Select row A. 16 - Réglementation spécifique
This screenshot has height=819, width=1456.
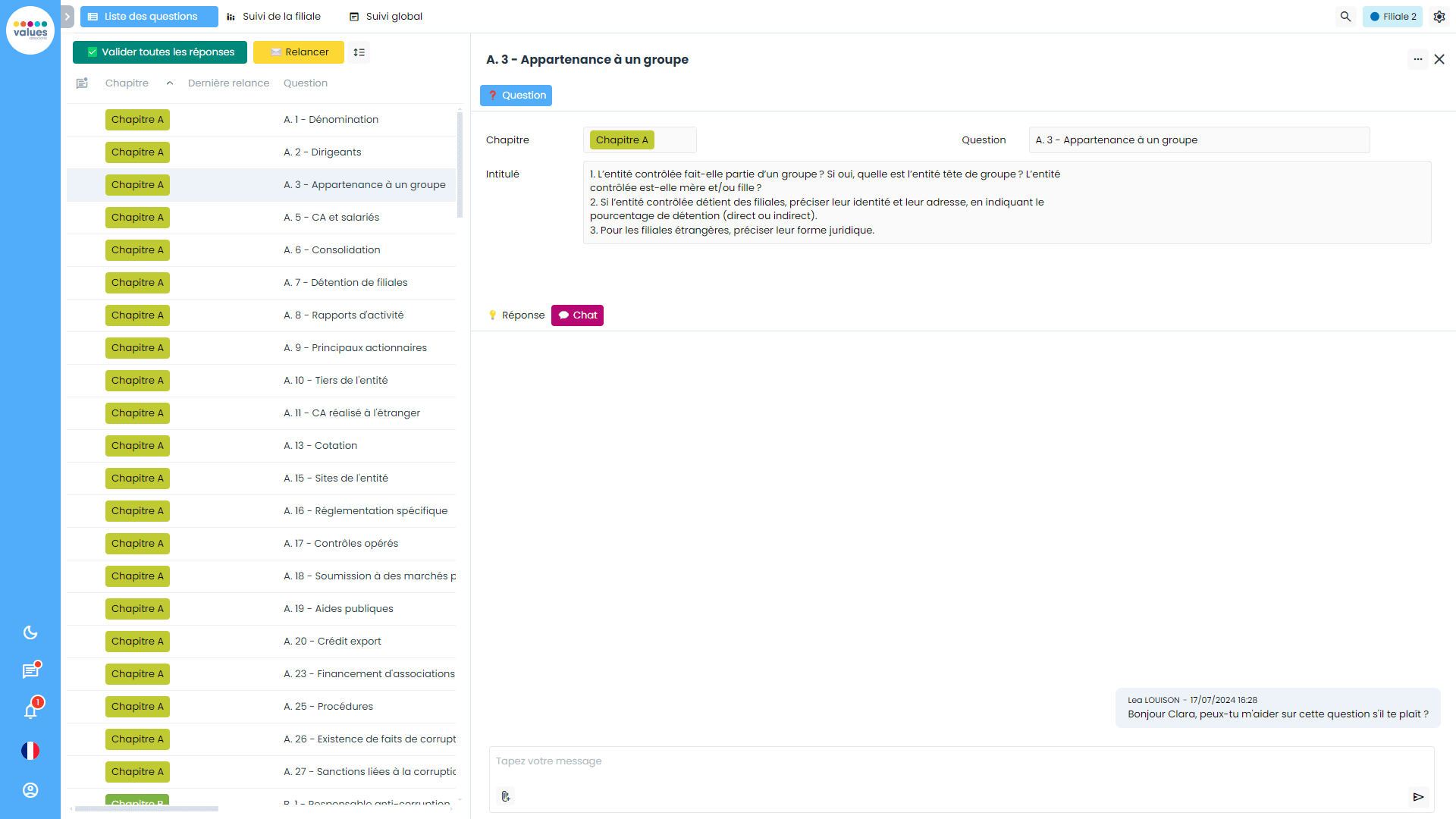261,511
